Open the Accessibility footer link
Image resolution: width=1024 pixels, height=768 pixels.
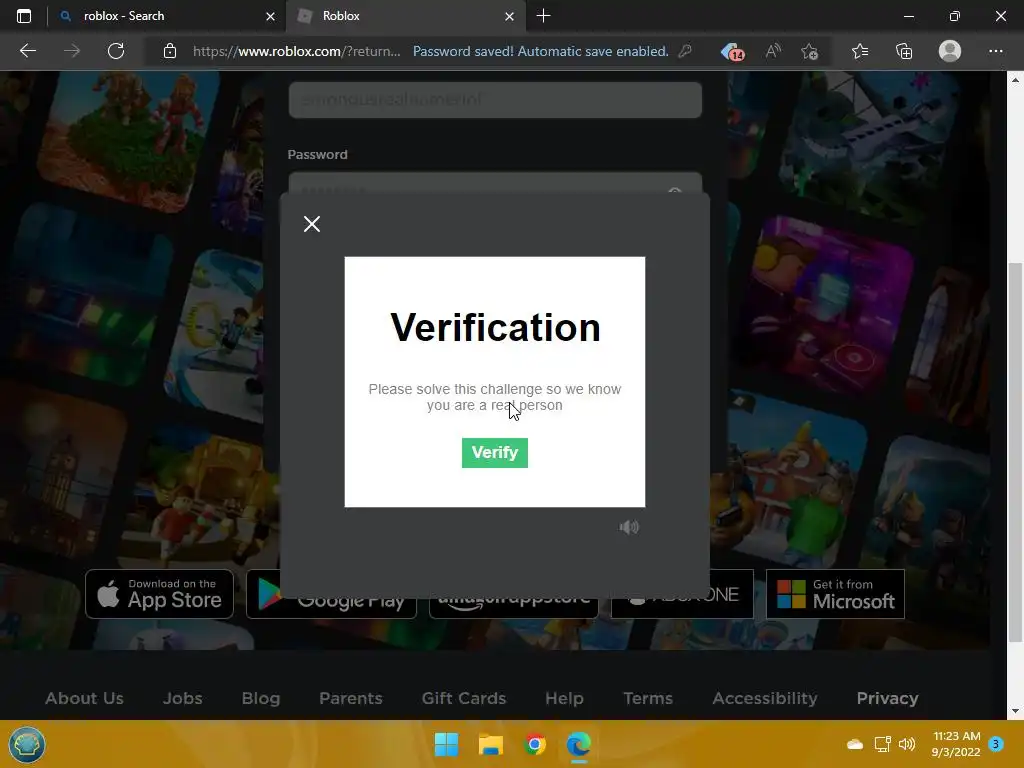tap(765, 698)
